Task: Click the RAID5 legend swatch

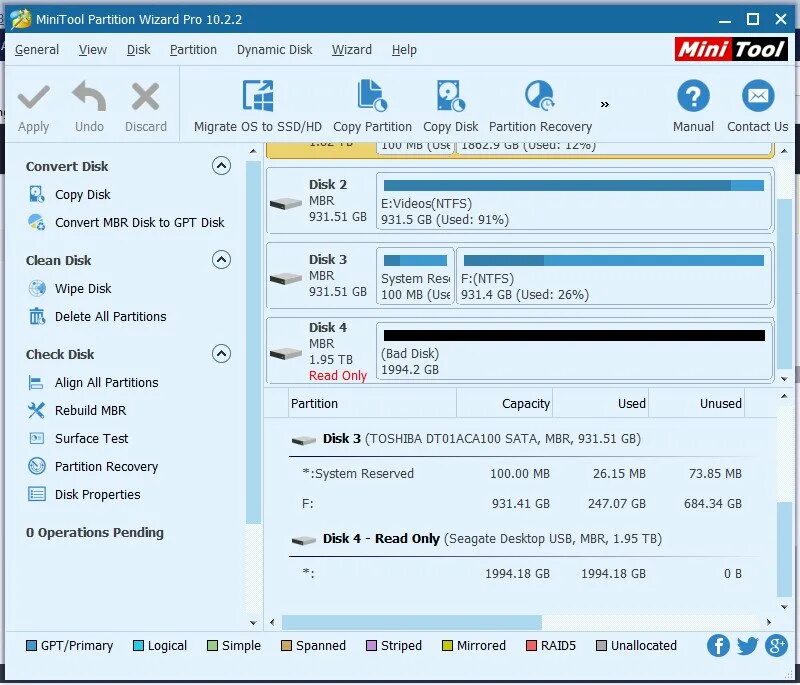Action: 531,646
